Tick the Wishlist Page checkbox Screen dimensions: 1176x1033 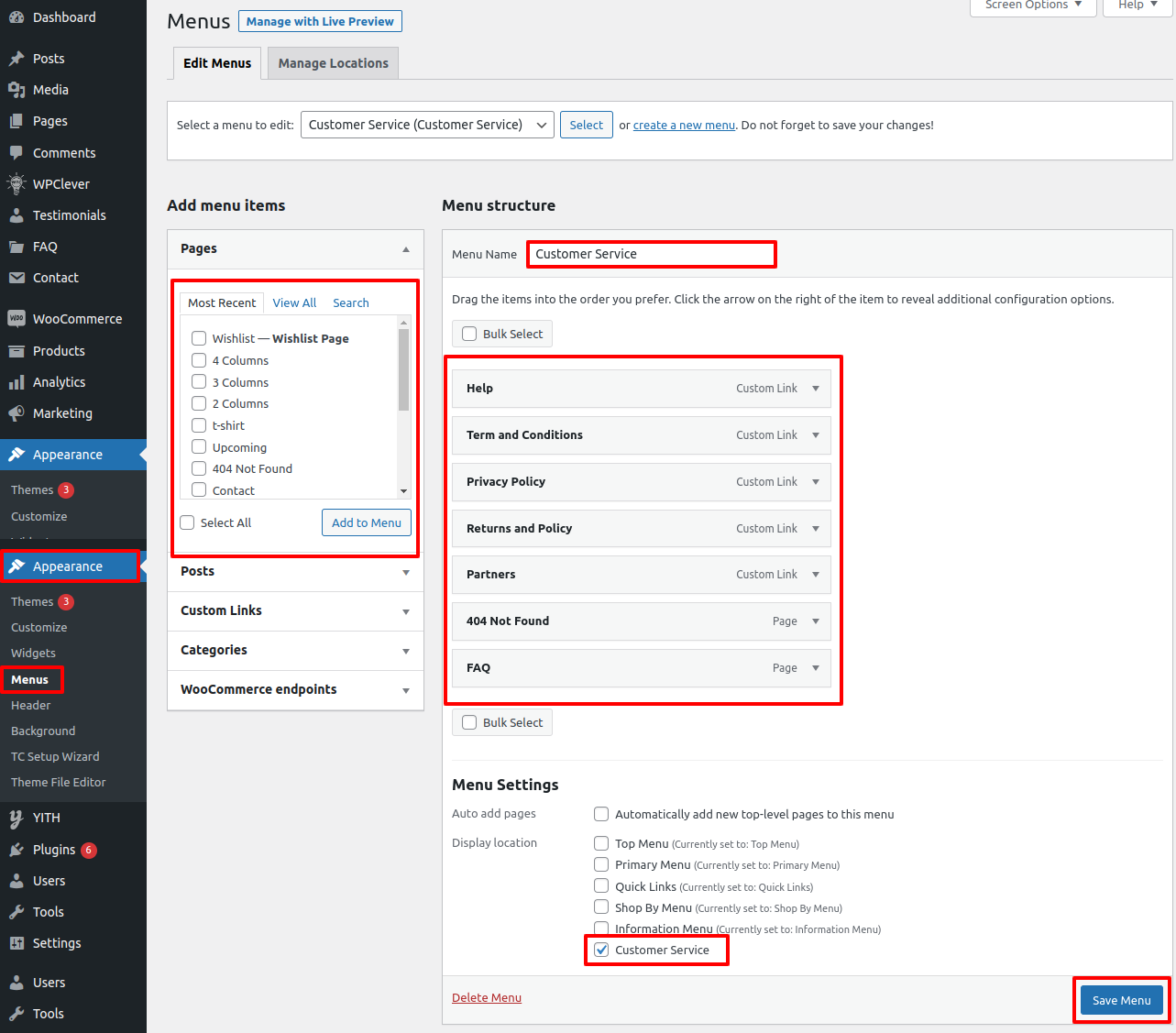click(x=199, y=338)
